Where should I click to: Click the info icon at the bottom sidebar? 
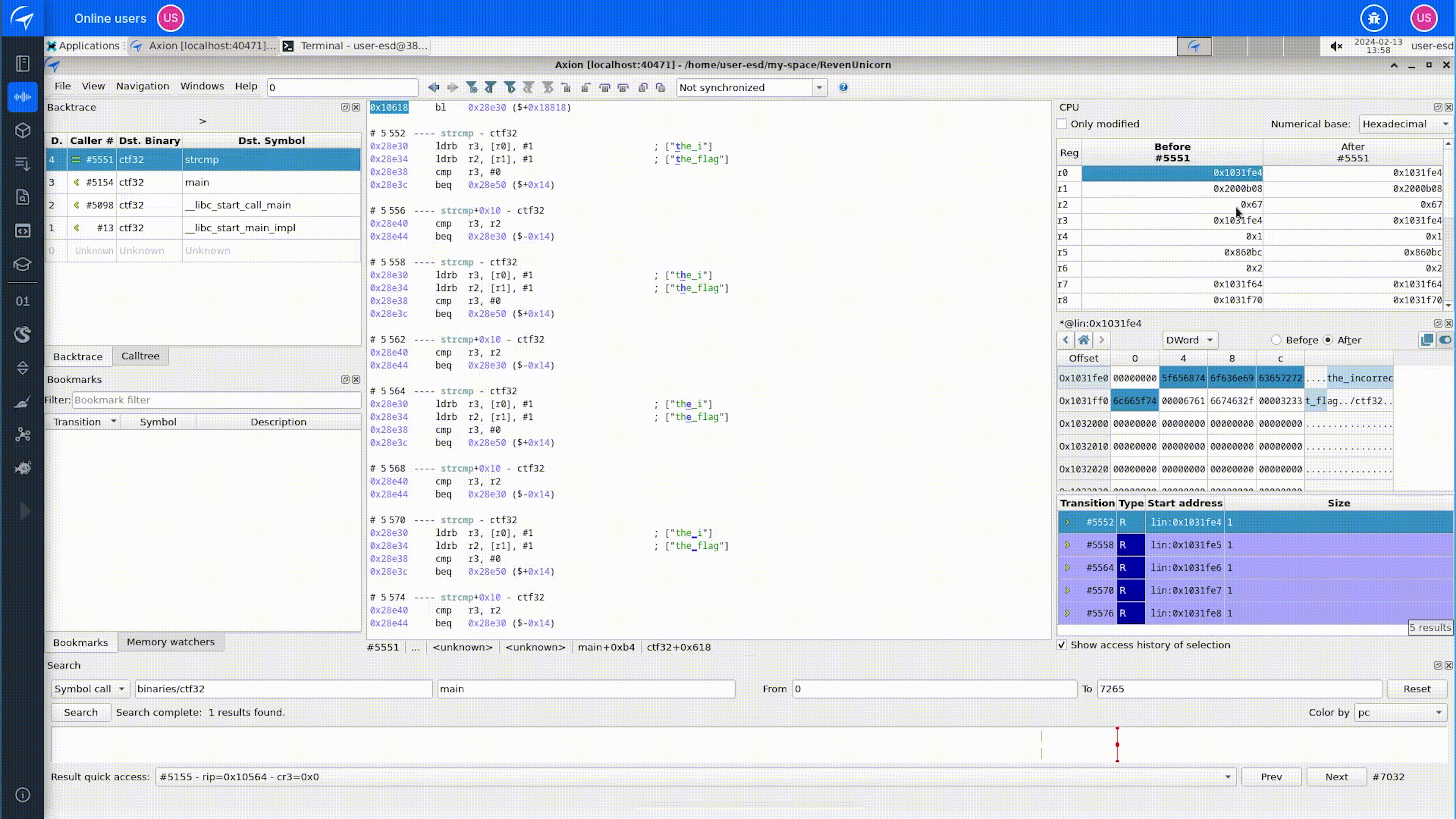tap(22, 795)
